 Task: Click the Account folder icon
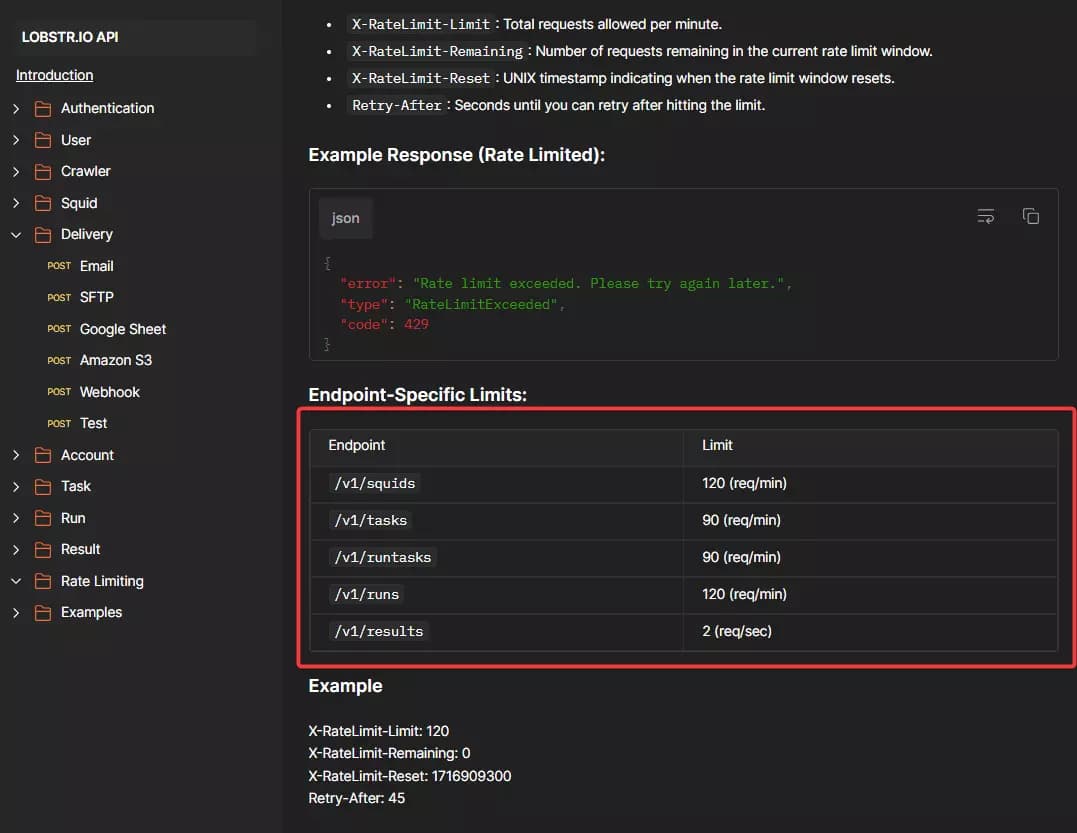(x=43, y=455)
